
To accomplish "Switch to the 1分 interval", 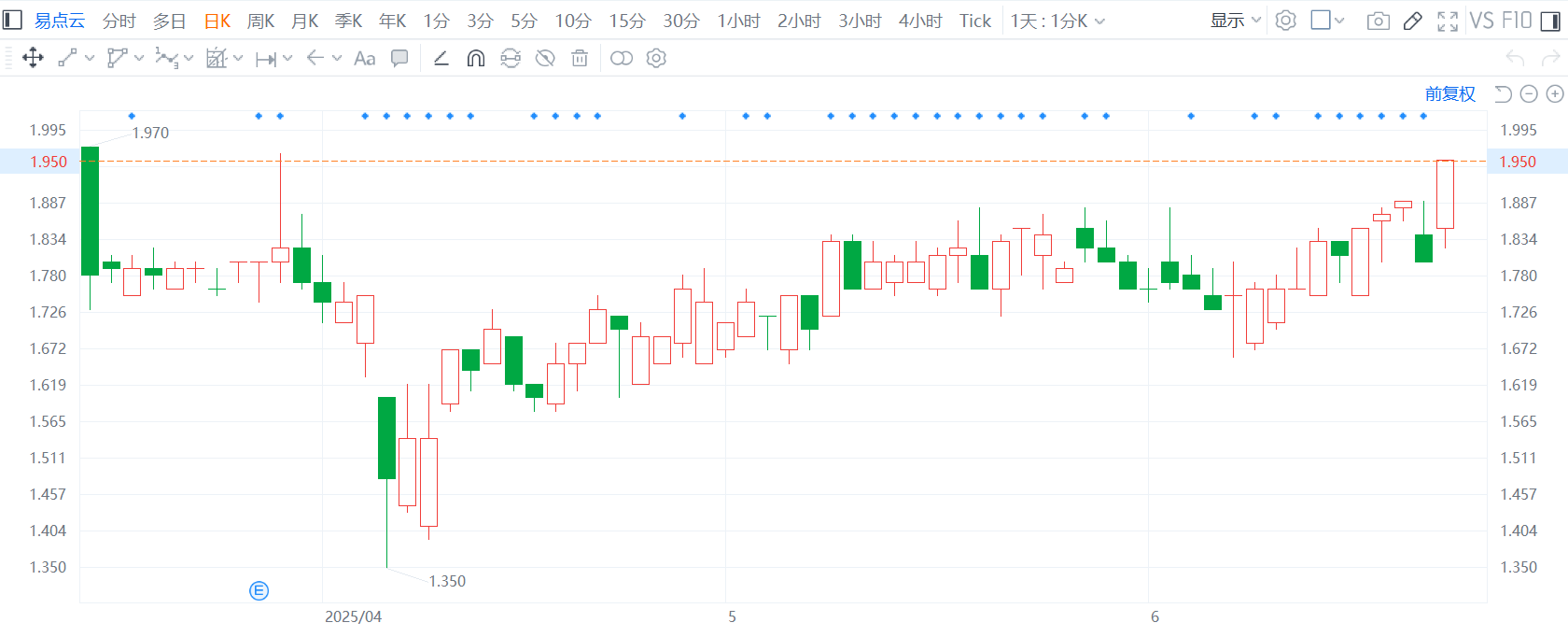I will pos(437,21).
